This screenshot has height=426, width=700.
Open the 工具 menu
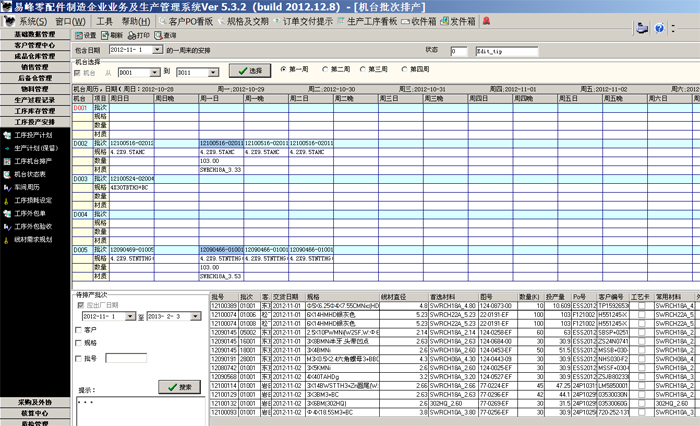click(x=104, y=20)
